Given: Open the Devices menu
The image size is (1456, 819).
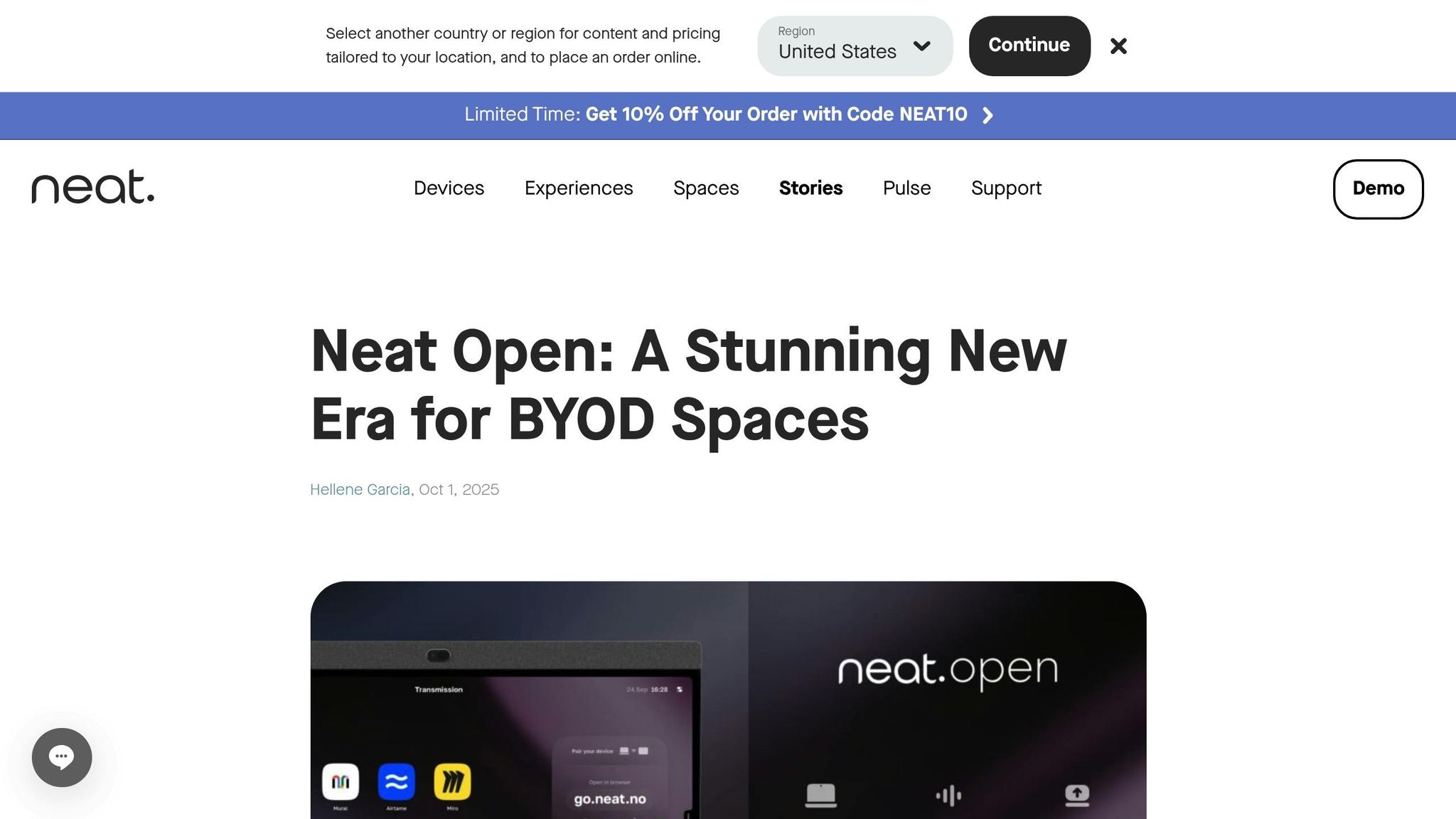Looking at the screenshot, I should pos(449,188).
